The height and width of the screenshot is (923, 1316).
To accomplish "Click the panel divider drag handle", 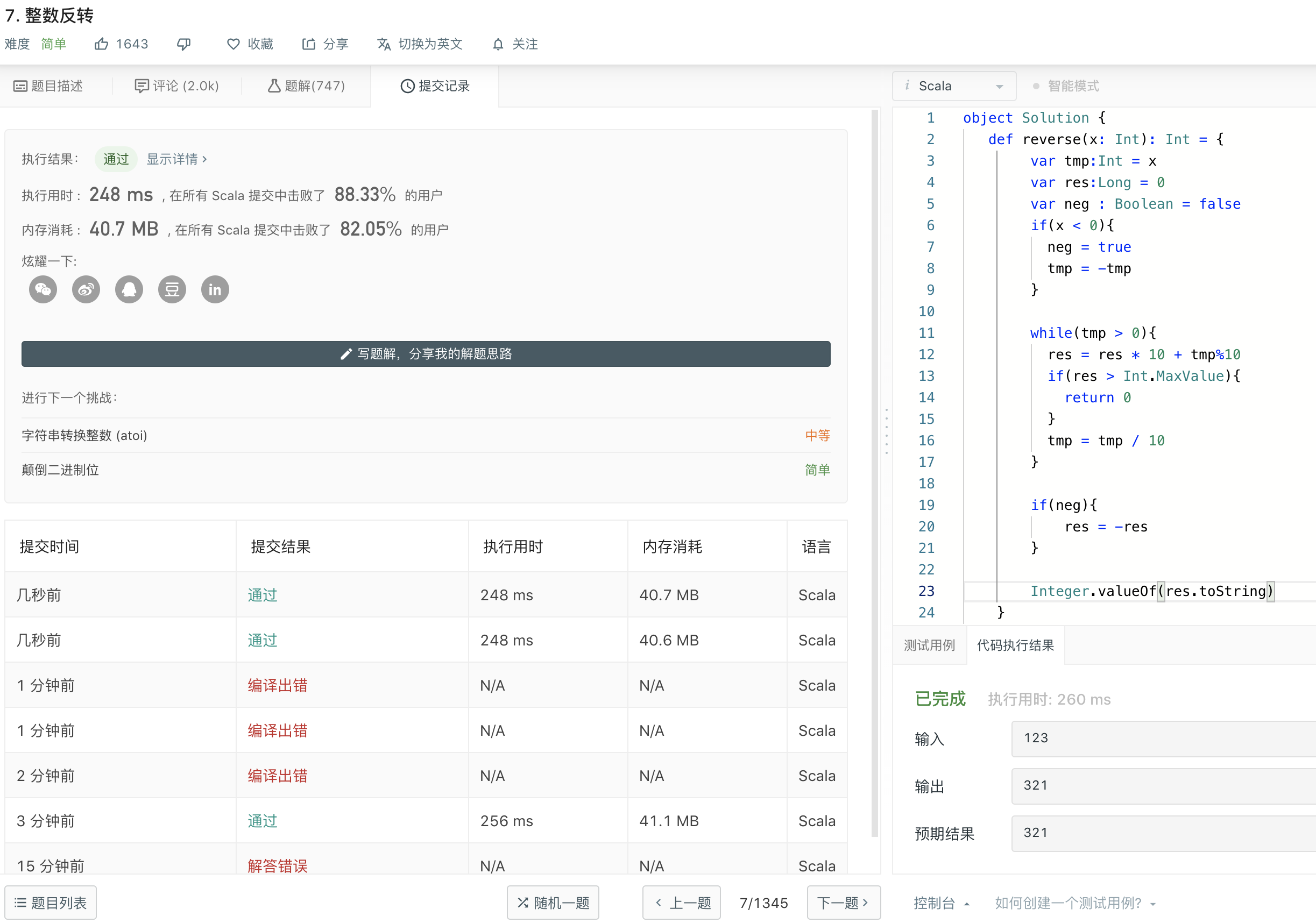I will (x=887, y=431).
